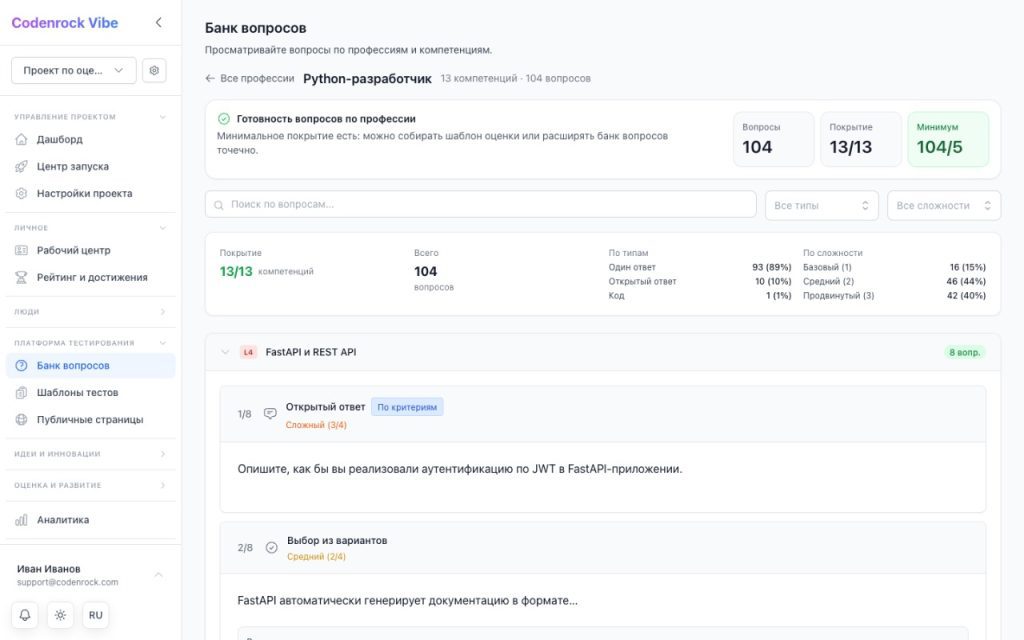Click the globe icon for Публичные страницы
The width and height of the screenshot is (1024, 640).
click(x=22, y=420)
